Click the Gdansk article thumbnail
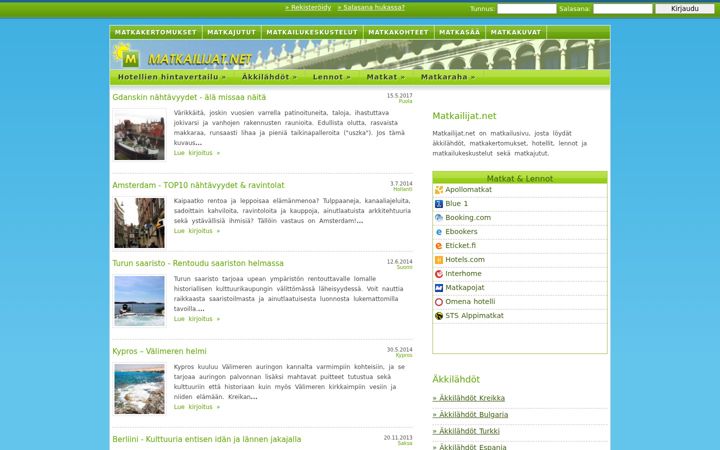The width and height of the screenshot is (720, 450). pyautogui.click(x=139, y=135)
